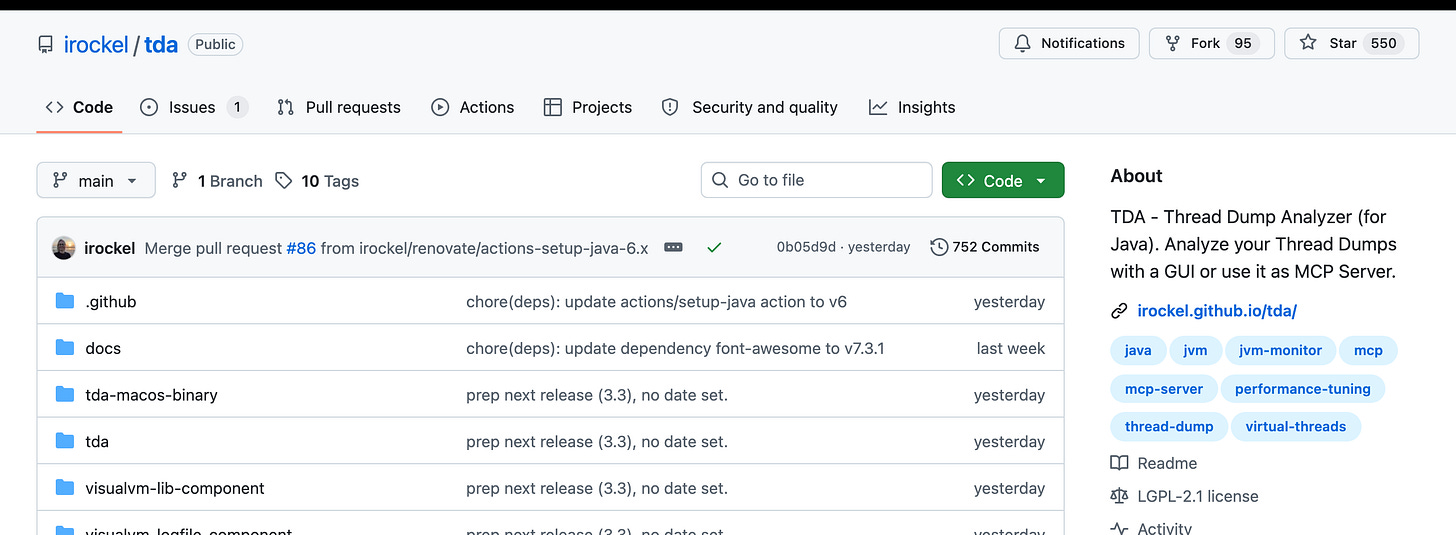Open the Insights tab
Screen dimensions: 1456x535
(x=912, y=107)
